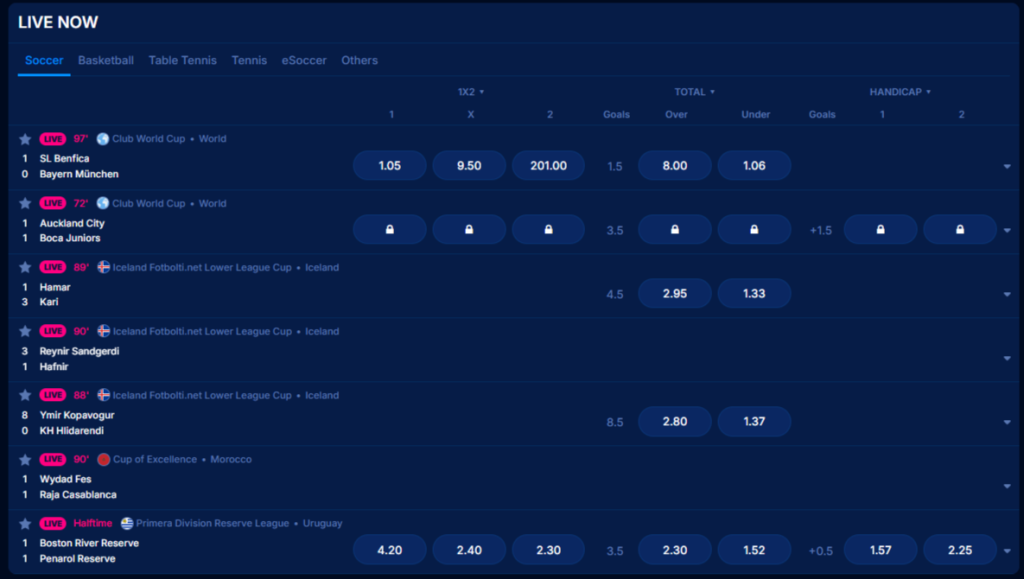Click the locked handicap odds for Boca Juniors match

(x=880, y=229)
